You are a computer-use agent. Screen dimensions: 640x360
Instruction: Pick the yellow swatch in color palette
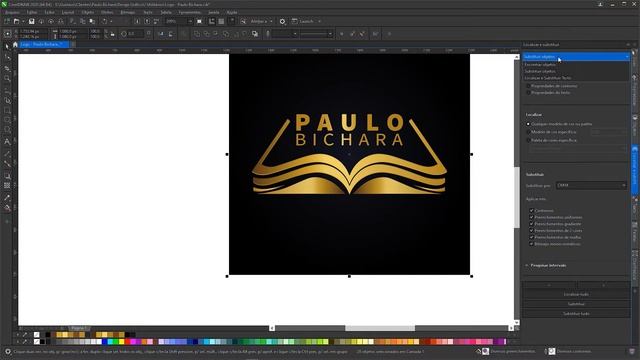tap(122, 342)
